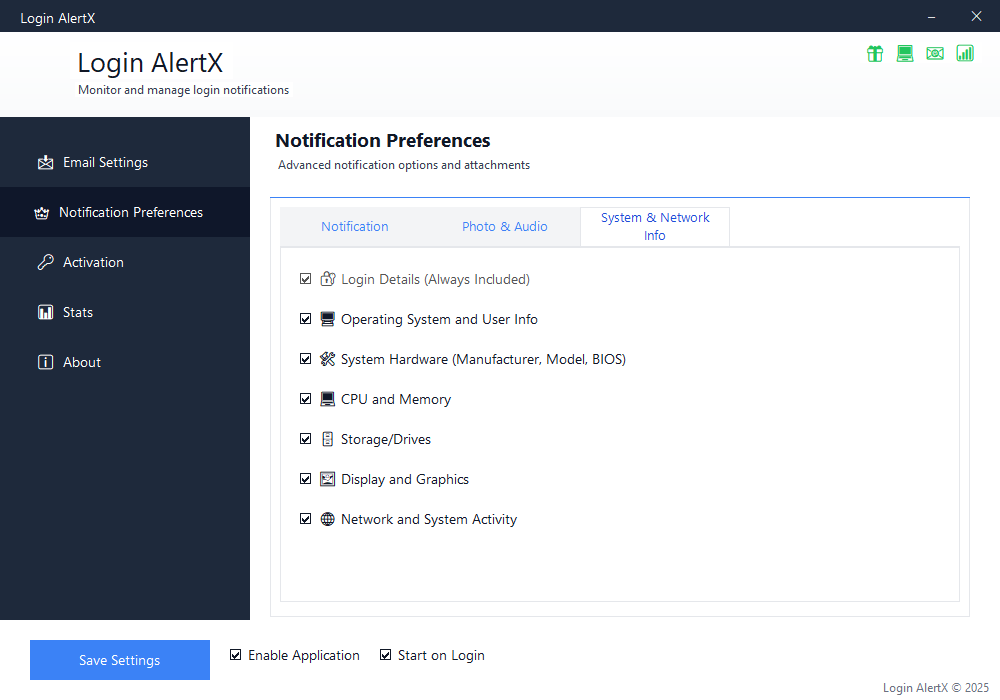Click the Stats chart icon in sidebar

(45, 312)
